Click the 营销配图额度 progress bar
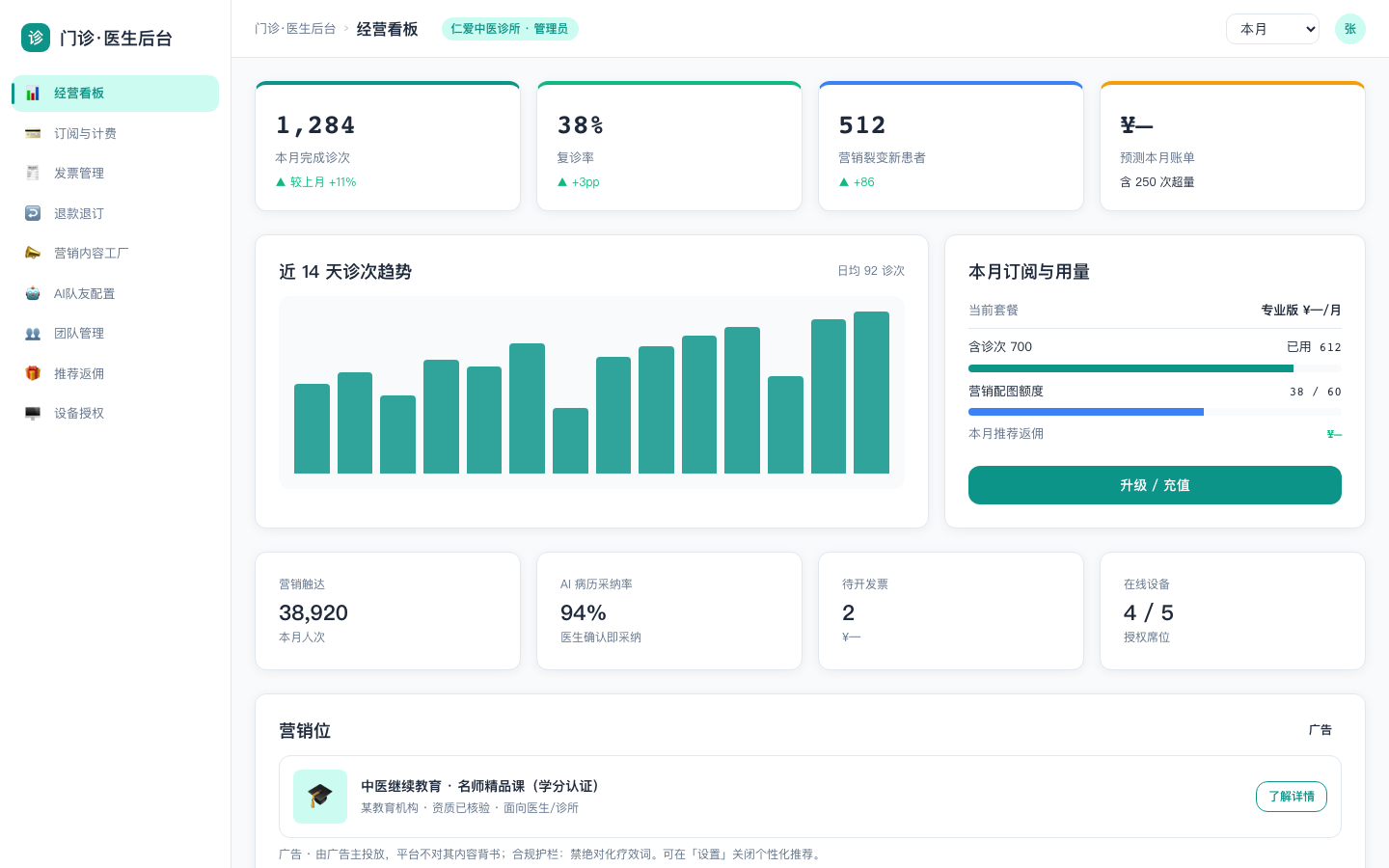The height and width of the screenshot is (868, 1389). click(1155, 412)
